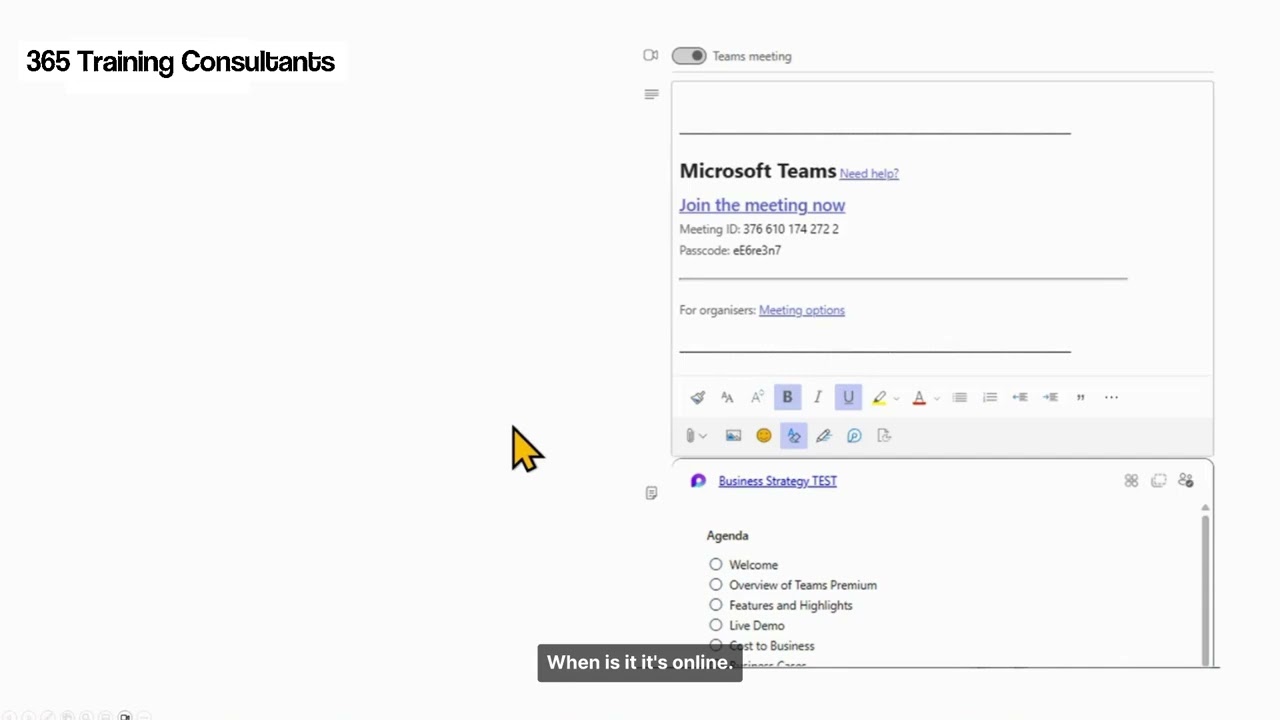This screenshot has width=1280, height=720.
Task: Apply yellow text highlight color
Action: point(879,397)
